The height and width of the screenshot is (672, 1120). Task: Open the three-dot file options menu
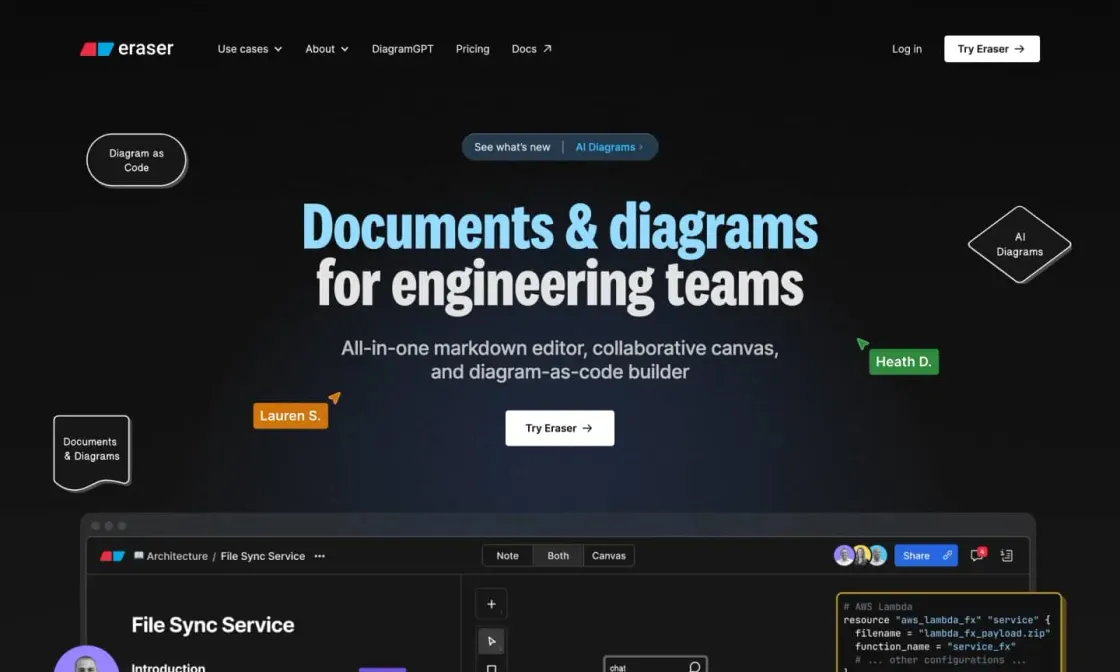click(319, 556)
